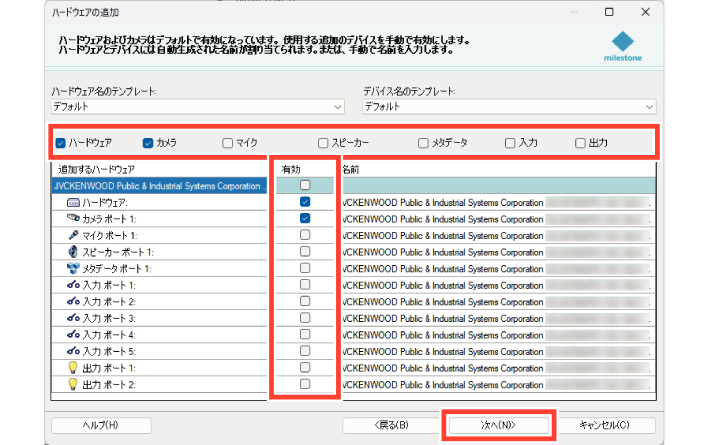Uncheck the ハードウェア filter checkbox
Viewport: 708px width, 445px height.
coord(61,143)
